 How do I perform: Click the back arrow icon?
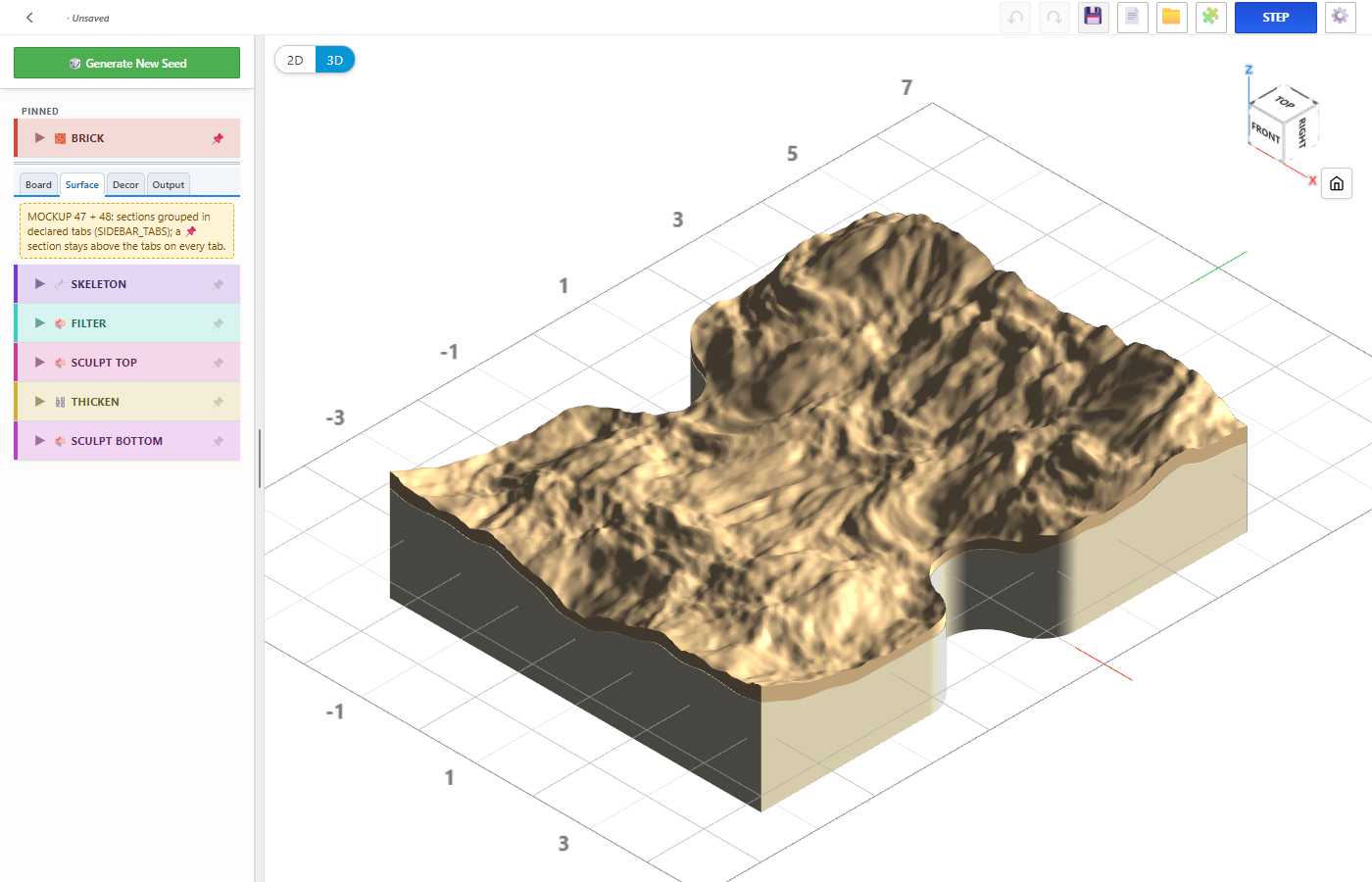(29, 18)
